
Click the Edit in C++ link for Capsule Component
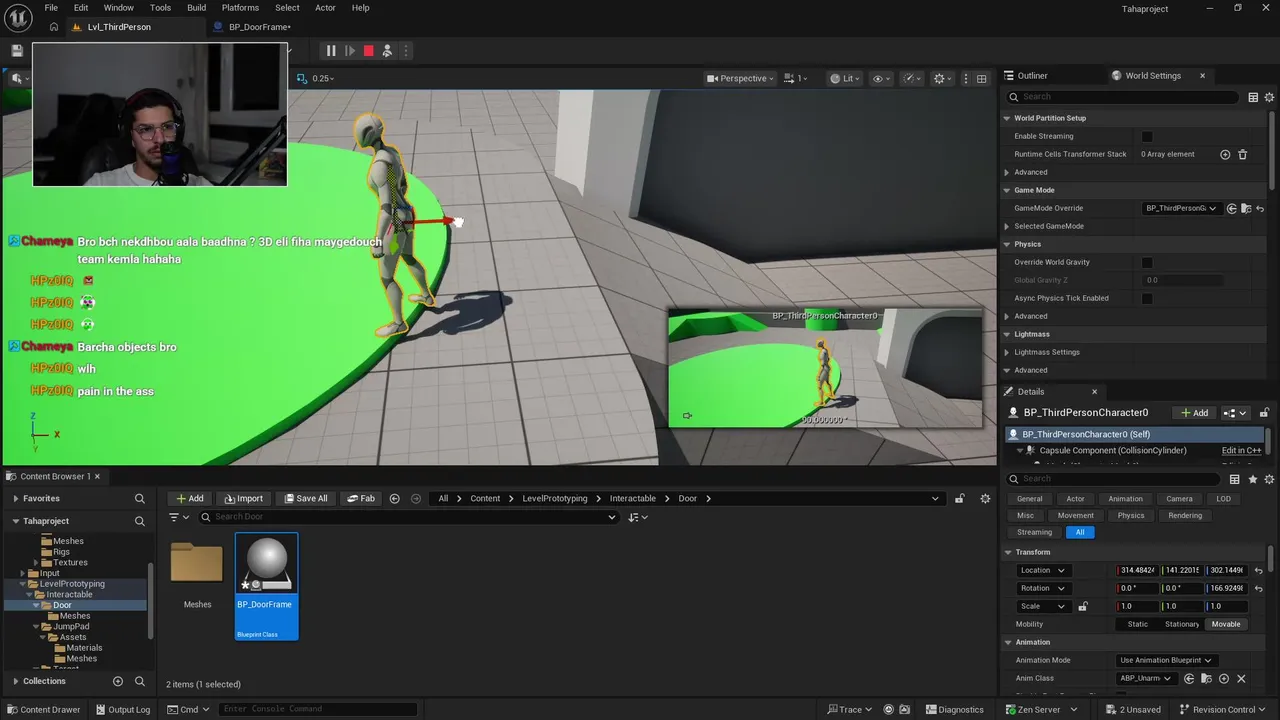click(x=1241, y=451)
